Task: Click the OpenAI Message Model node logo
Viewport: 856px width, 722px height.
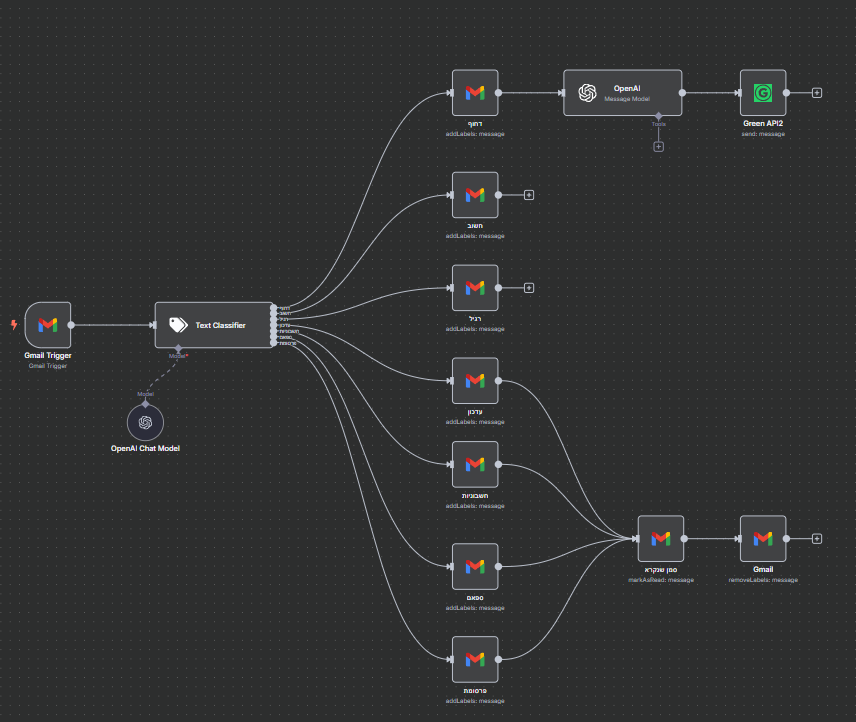Action: tap(587, 93)
